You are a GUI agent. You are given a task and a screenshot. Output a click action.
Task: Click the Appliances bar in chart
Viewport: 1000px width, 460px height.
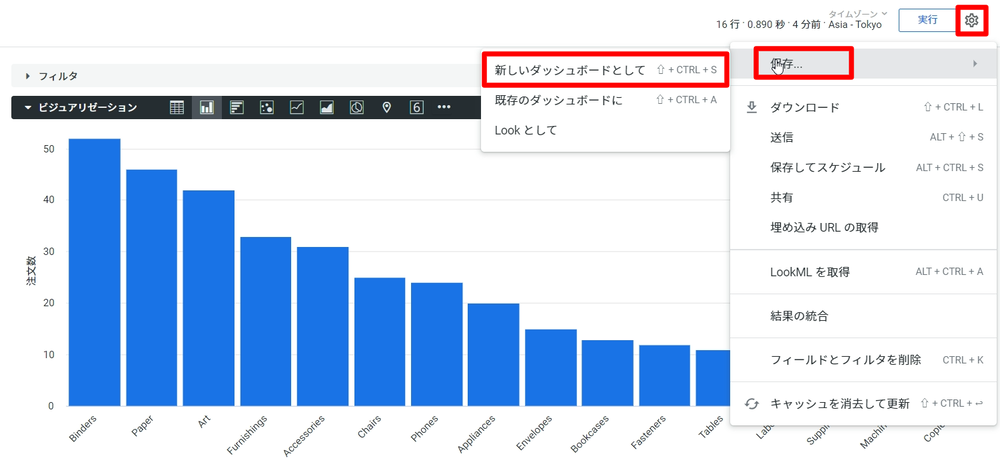click(x=494, y=355)
